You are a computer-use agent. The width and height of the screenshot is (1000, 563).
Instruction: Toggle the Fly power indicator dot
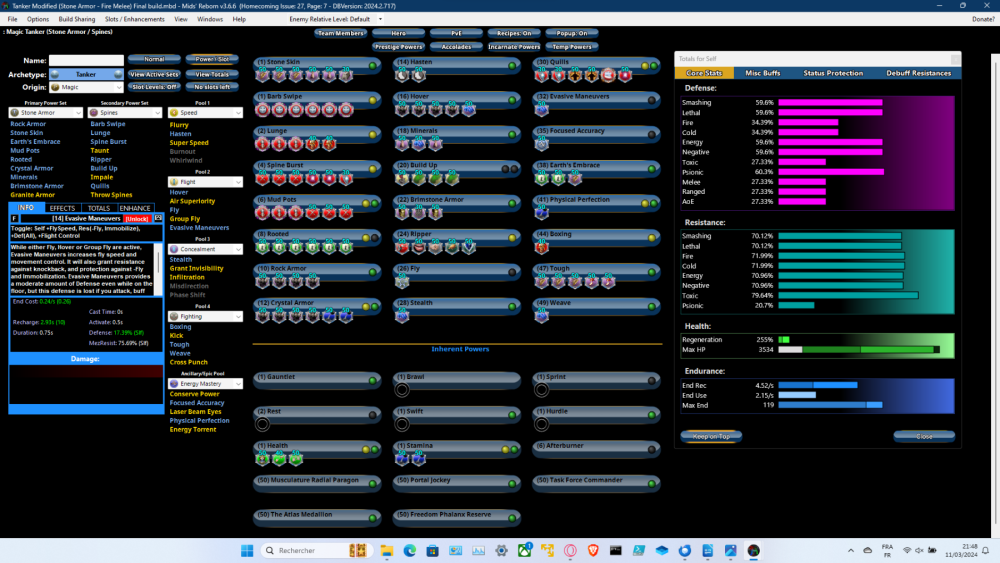click(x=510, y=270)
